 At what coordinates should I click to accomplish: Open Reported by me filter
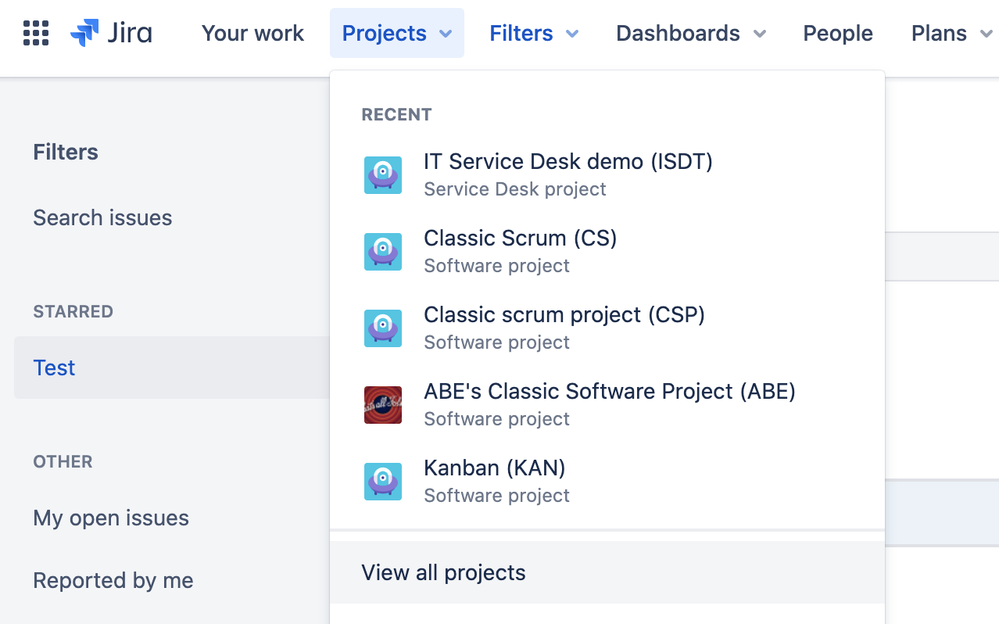coord(113,581)
